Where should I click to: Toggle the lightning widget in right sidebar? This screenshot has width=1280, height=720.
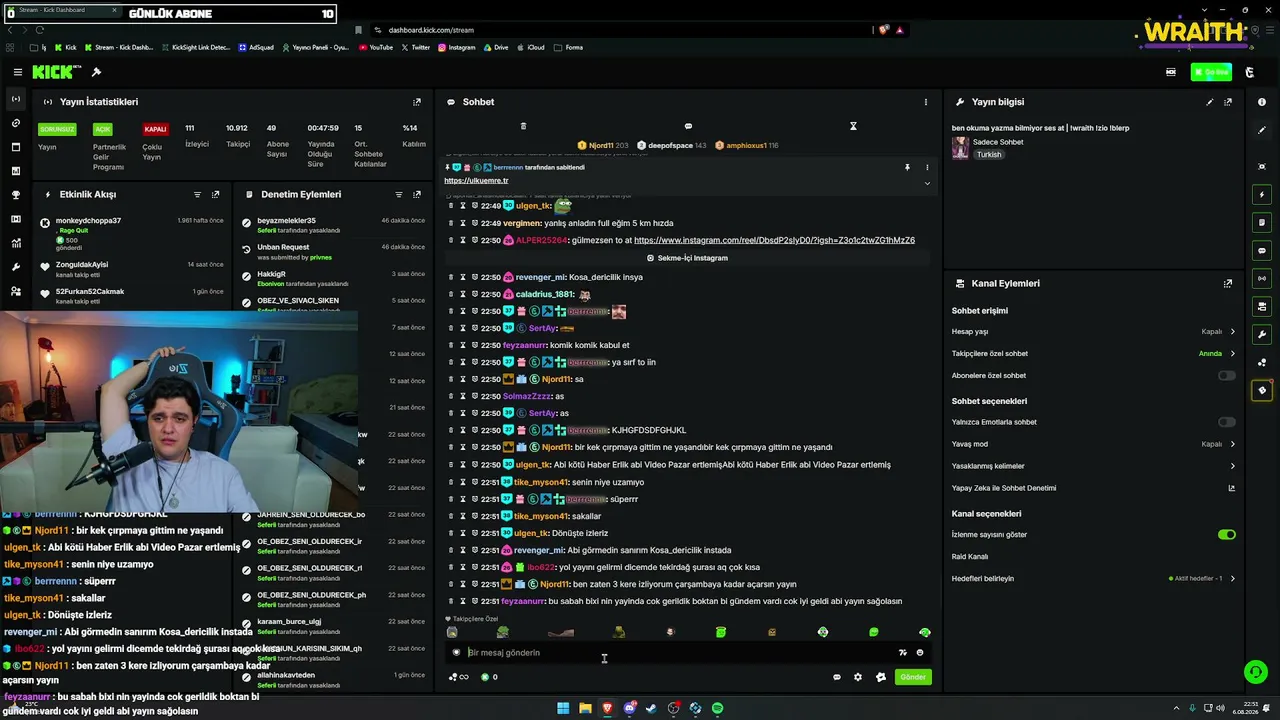pyautogui.click(x=1262, y=194)
